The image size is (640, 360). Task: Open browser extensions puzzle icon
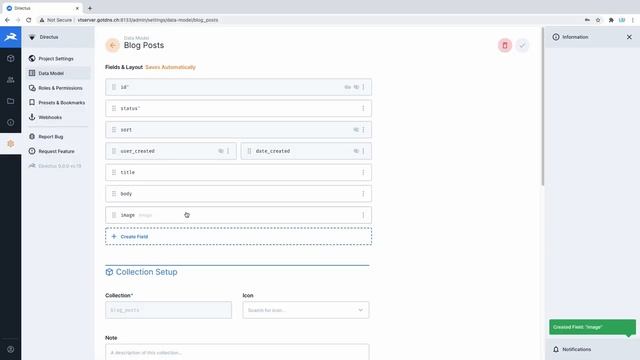coord(611,20)
